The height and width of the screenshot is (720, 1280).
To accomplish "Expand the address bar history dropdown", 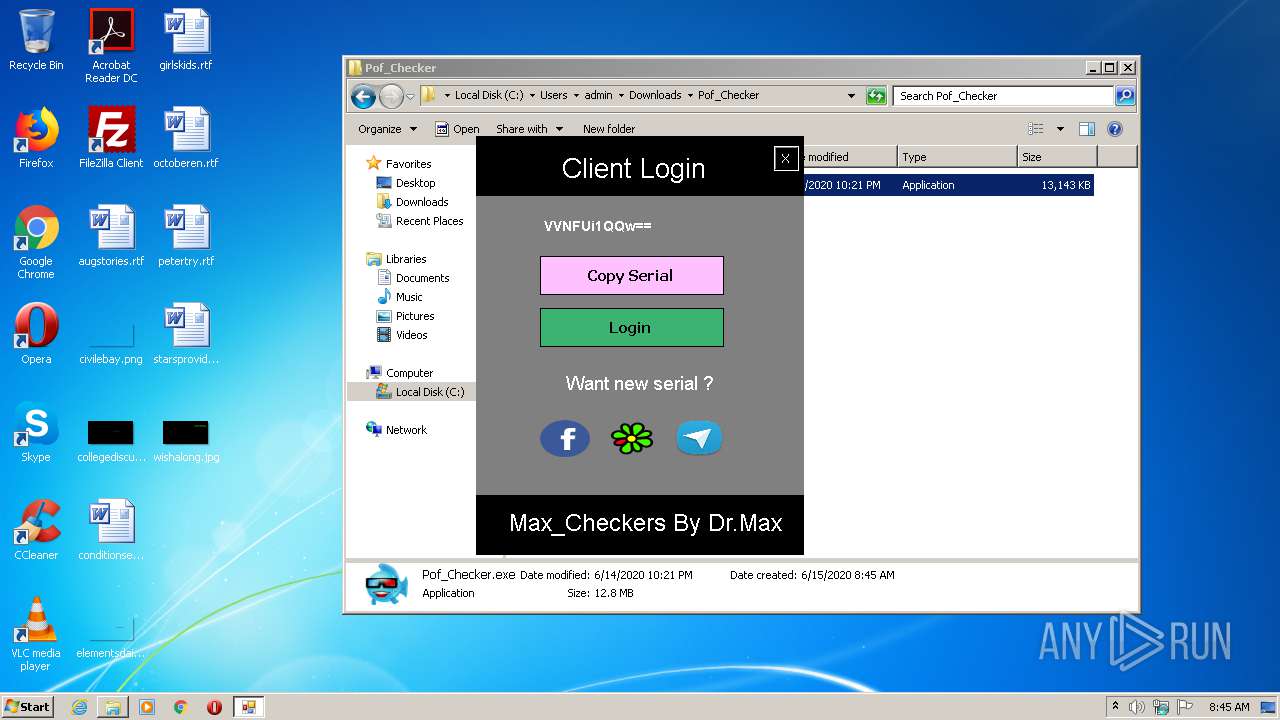I will (x=851, y=96).
